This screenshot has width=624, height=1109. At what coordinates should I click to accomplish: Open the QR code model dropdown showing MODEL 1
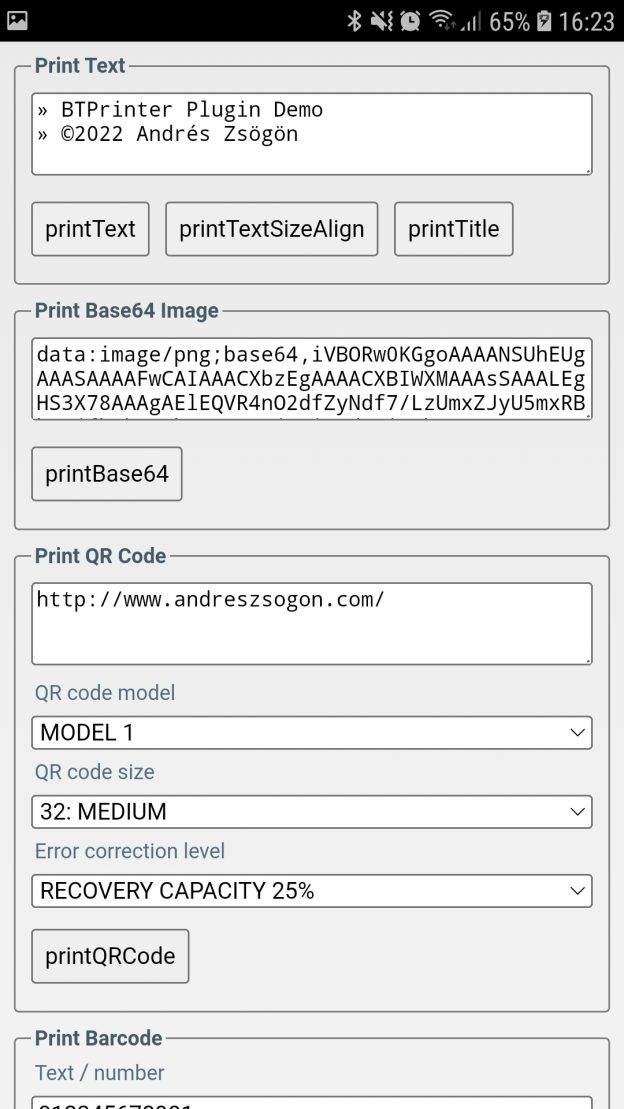click(311, 732)
